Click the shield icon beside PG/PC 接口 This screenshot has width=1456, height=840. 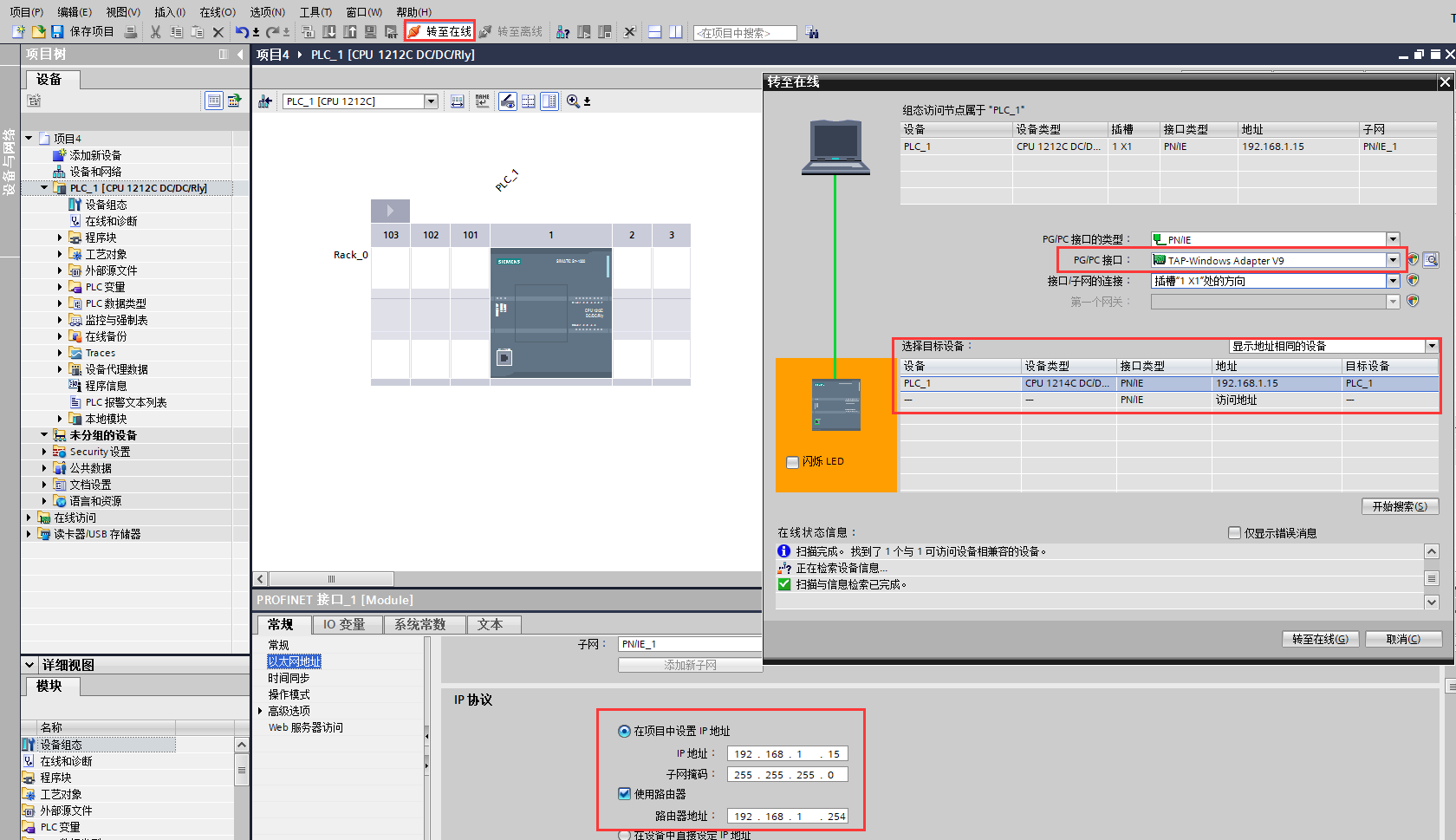coord(1413,259)
